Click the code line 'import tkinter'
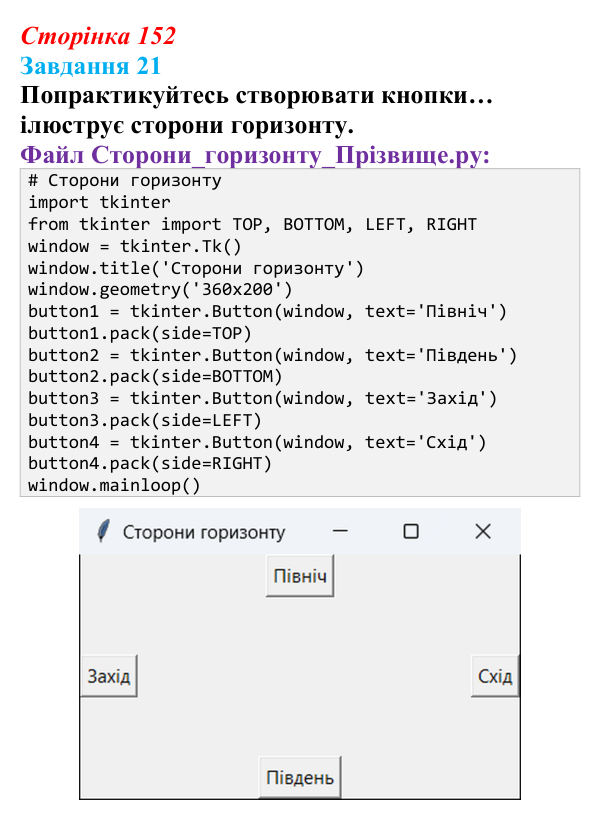The height and width of the screenshot is (820, 600). 99,202
